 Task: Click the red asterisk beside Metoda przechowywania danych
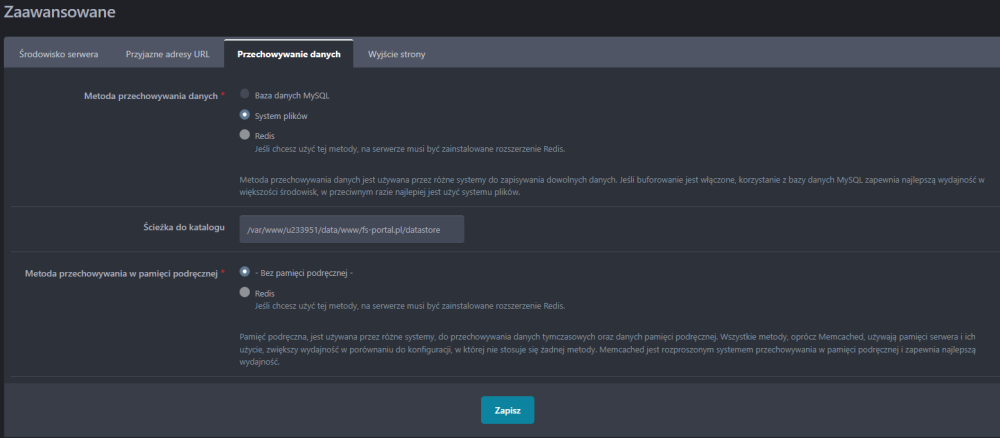[x=222, y=95]
